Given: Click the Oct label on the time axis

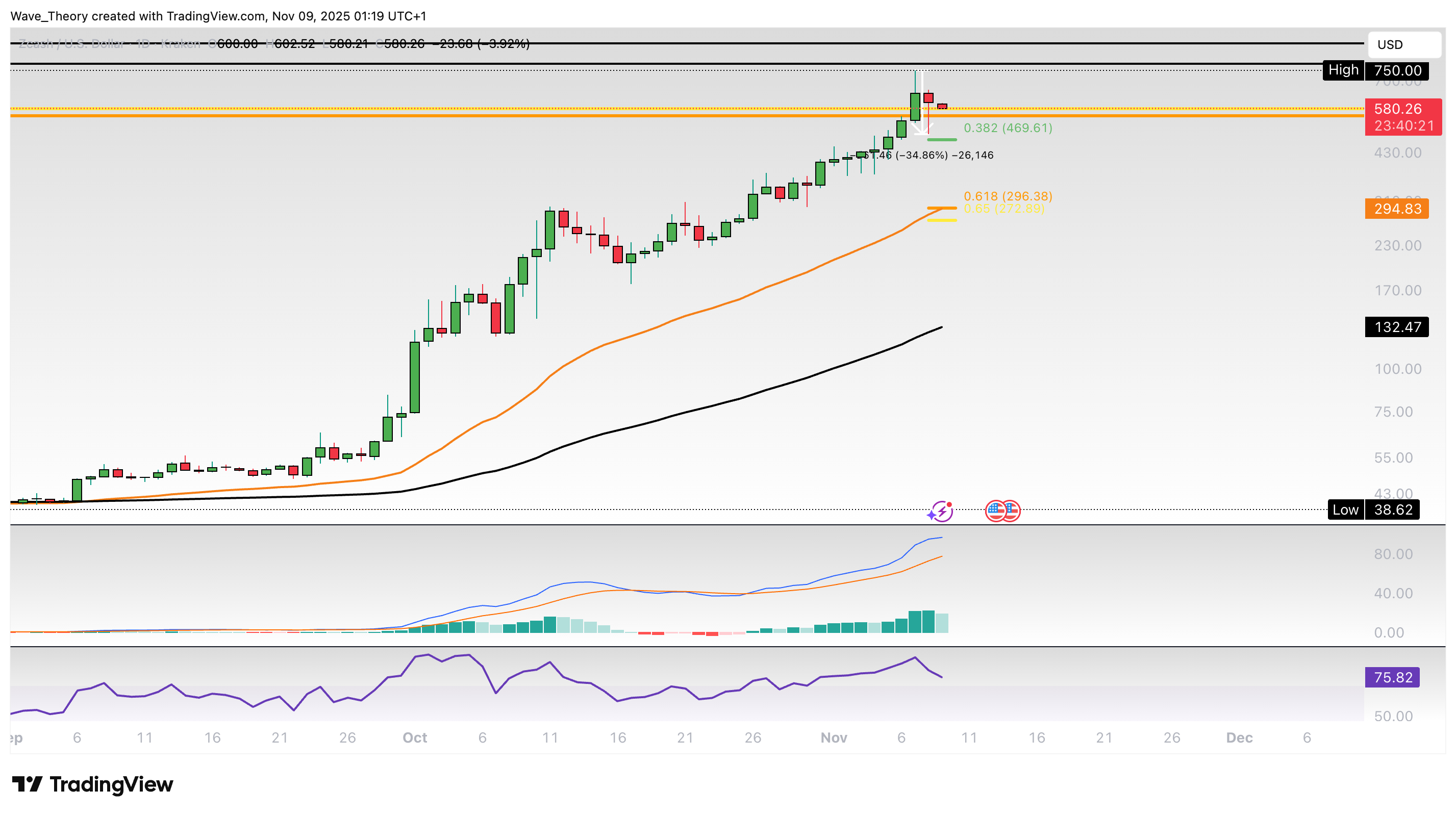Looking at the screenshot, I should 414,737.
